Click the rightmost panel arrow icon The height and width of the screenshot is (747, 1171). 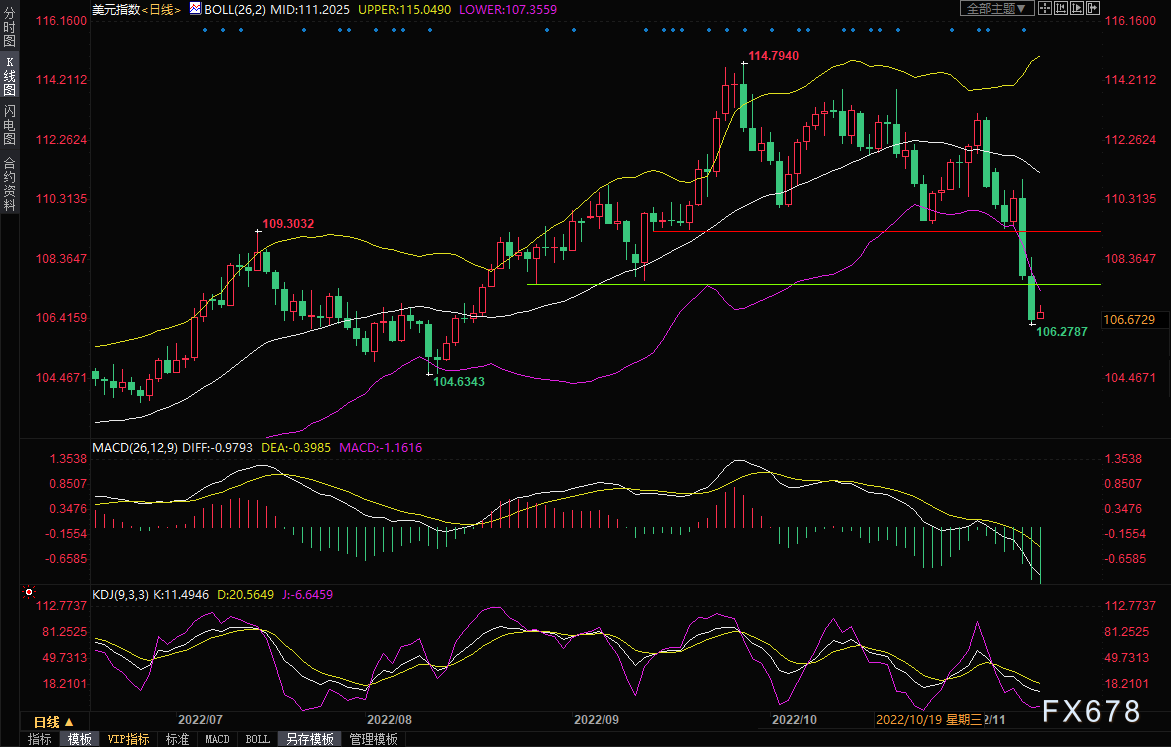(1094, 9)
